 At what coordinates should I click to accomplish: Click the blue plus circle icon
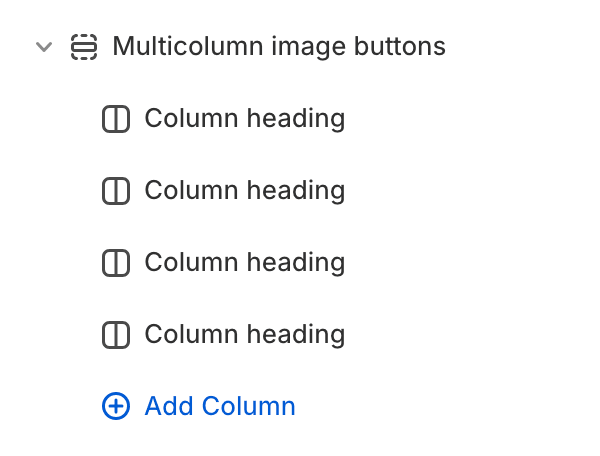116,406
